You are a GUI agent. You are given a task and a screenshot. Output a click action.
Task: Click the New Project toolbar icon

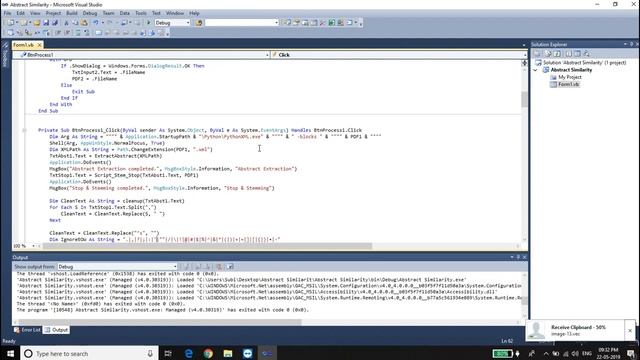(x=11, y=23)
